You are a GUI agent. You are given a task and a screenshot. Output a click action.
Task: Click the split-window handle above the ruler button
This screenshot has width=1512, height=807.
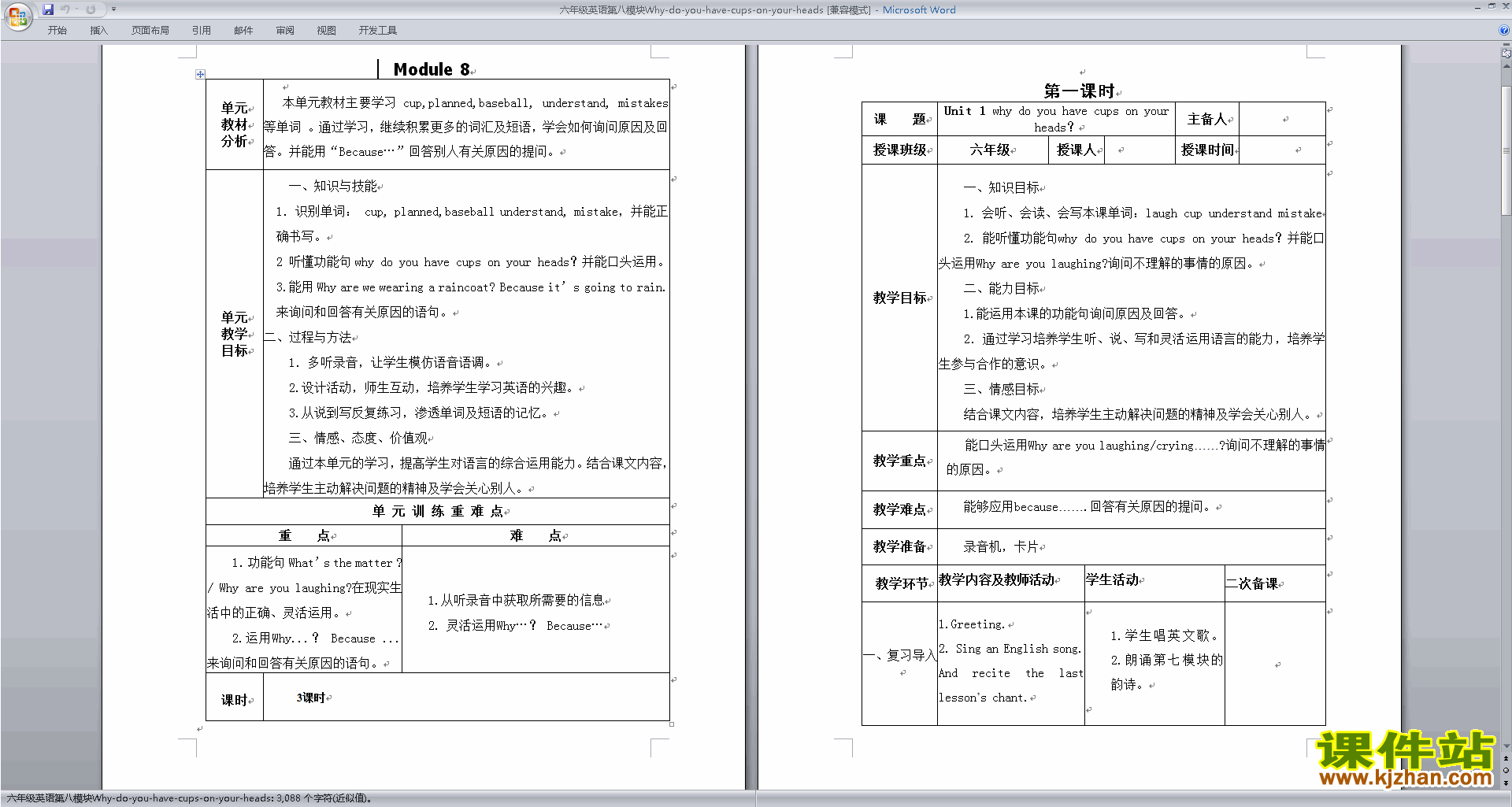[1506, 46]
